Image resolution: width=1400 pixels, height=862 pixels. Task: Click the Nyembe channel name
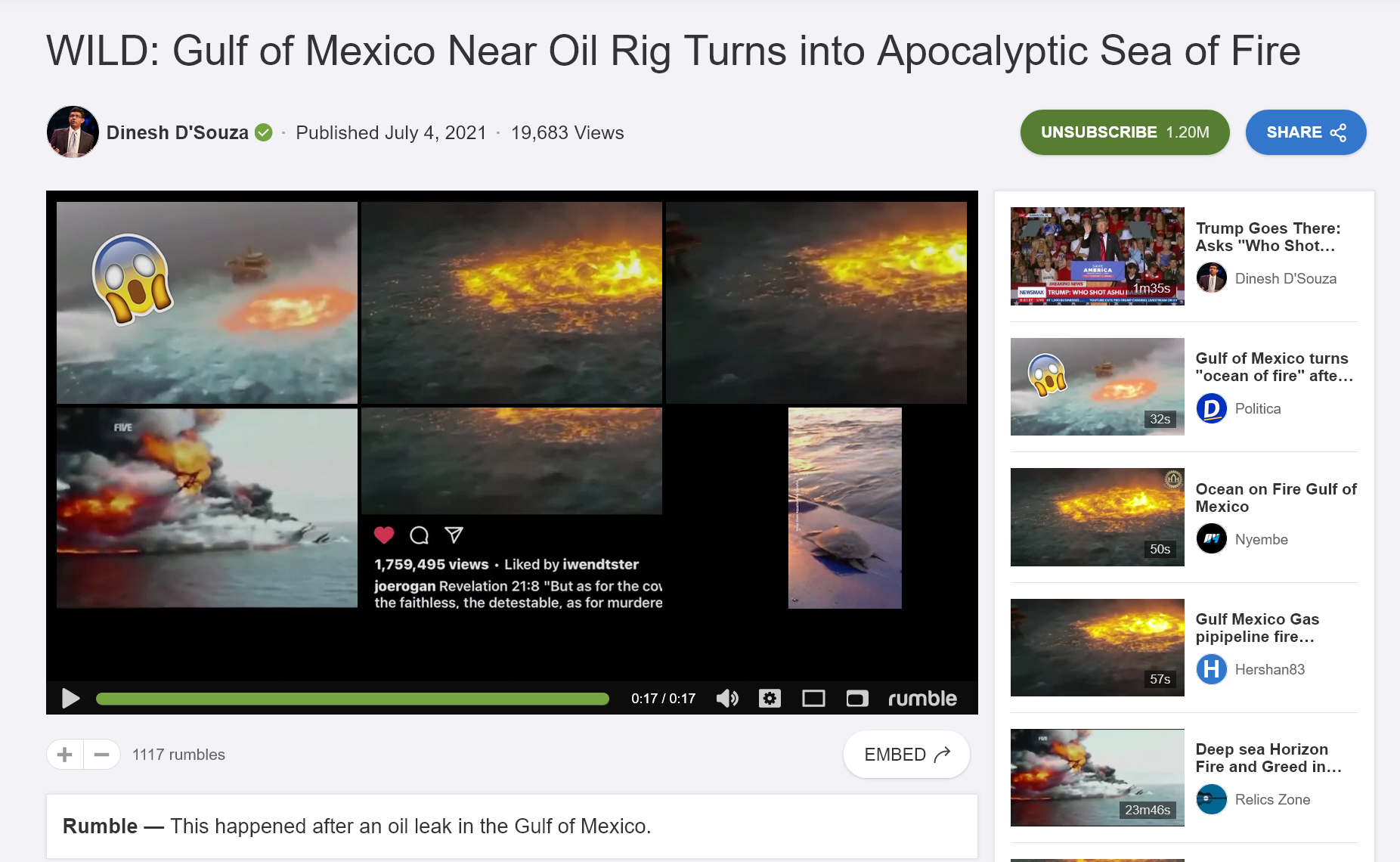1261,539
